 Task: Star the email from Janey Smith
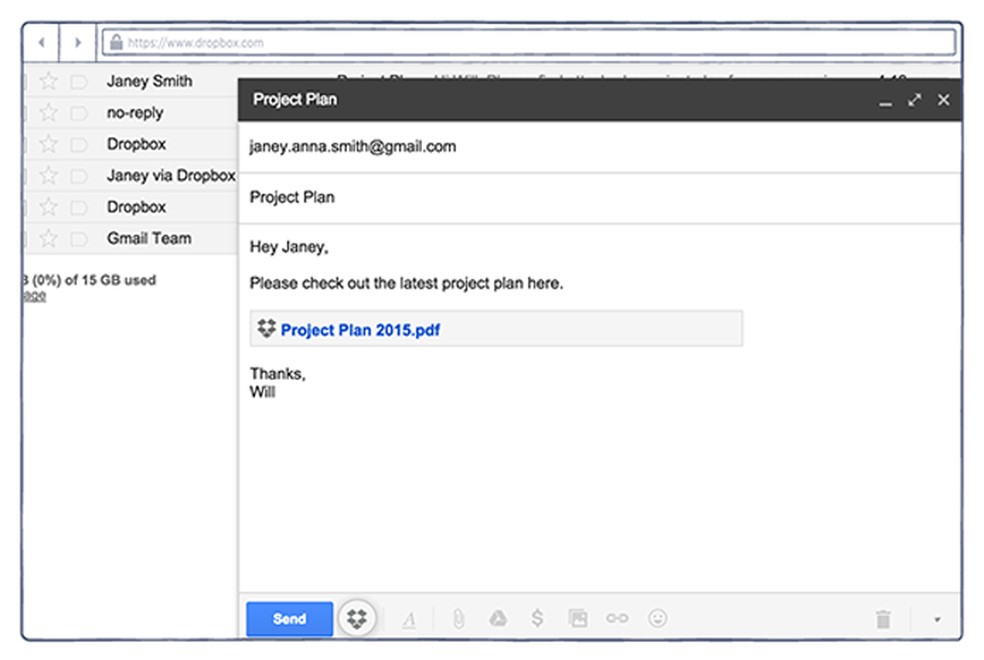pyautogui.click(x=47, y=81)
